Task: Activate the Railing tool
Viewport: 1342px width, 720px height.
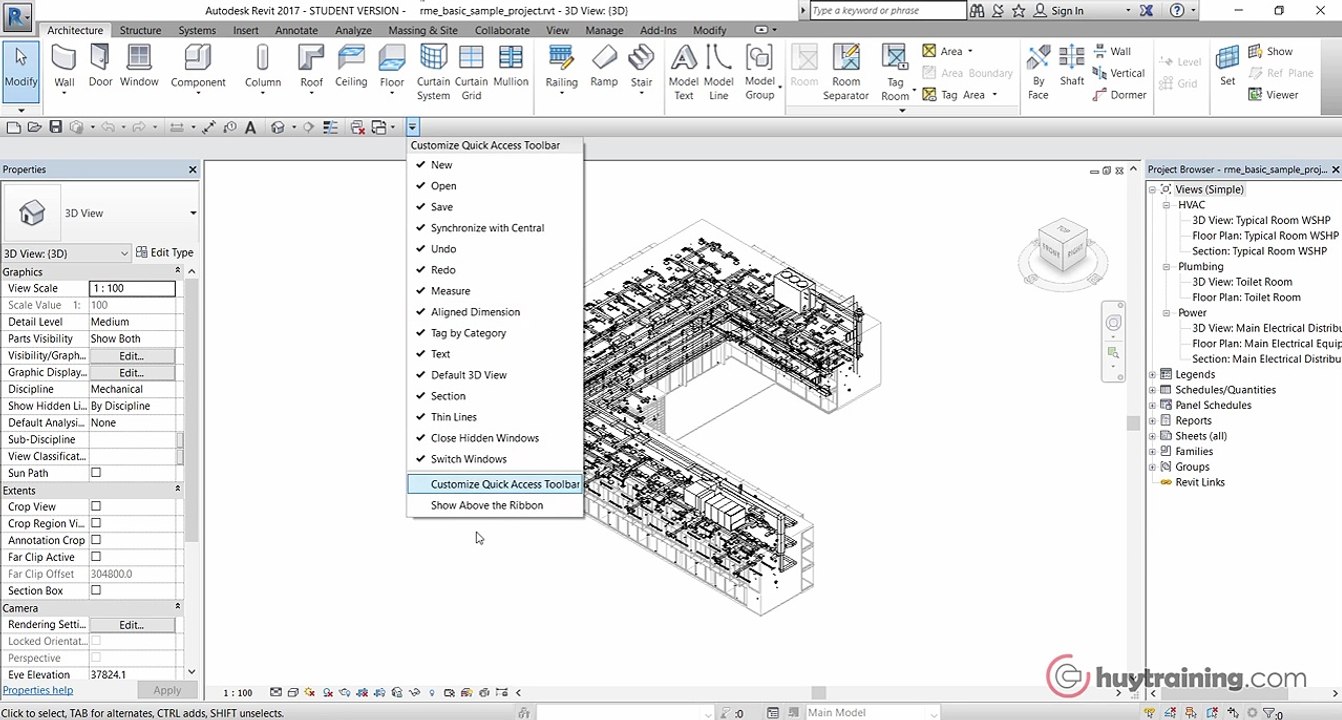Action: pos(561,68)
